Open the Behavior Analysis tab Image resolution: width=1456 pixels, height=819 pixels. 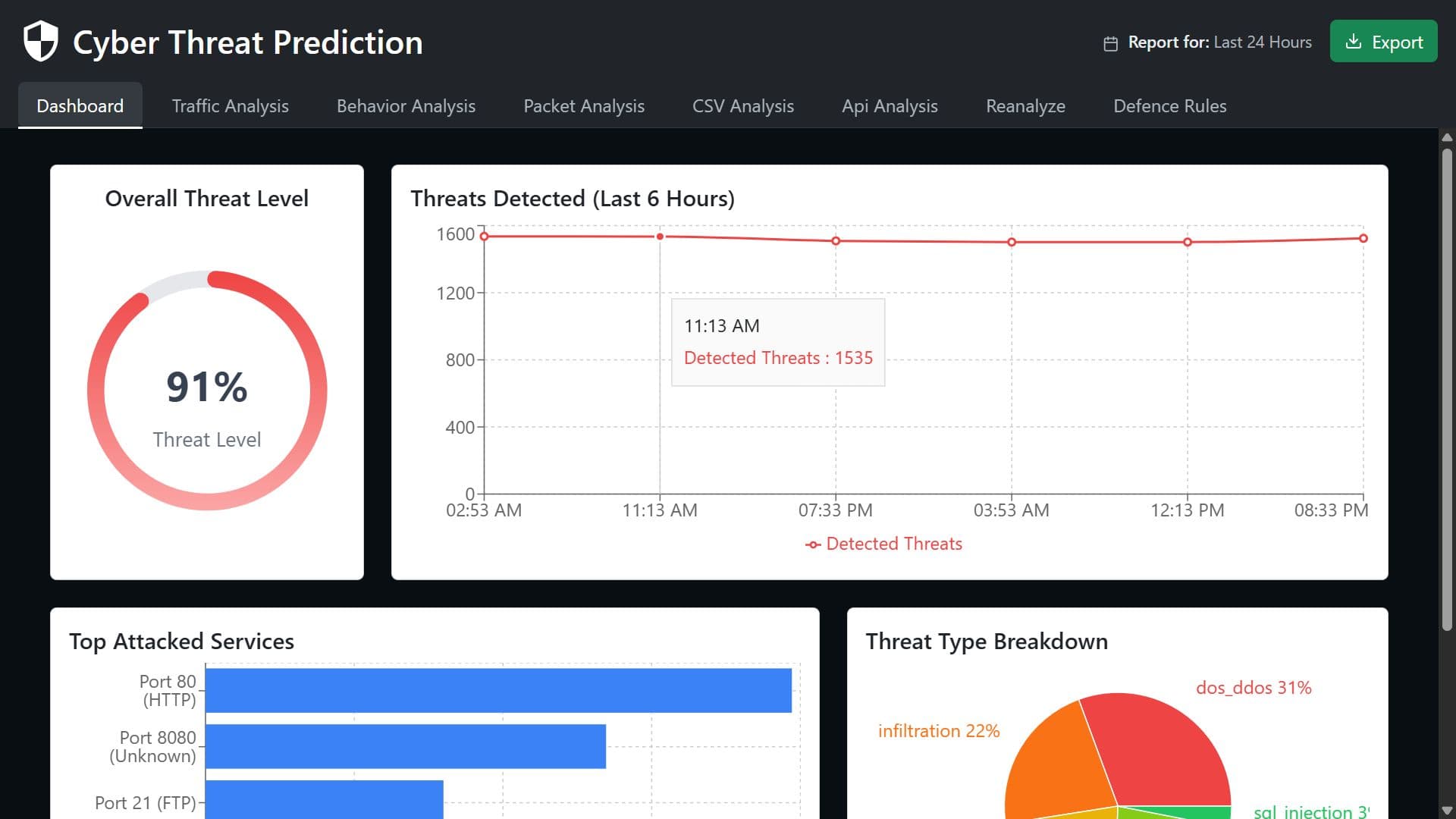click(405, 106)
